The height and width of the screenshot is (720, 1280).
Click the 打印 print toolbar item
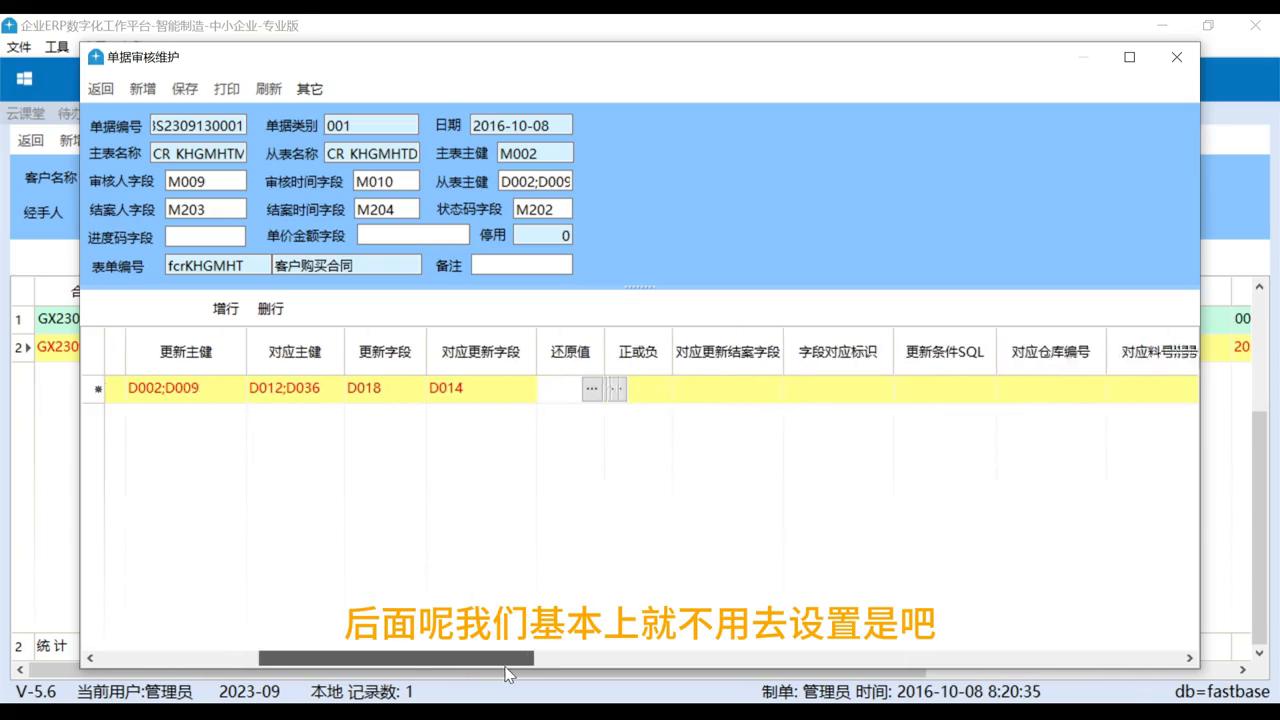coord(226,89)
